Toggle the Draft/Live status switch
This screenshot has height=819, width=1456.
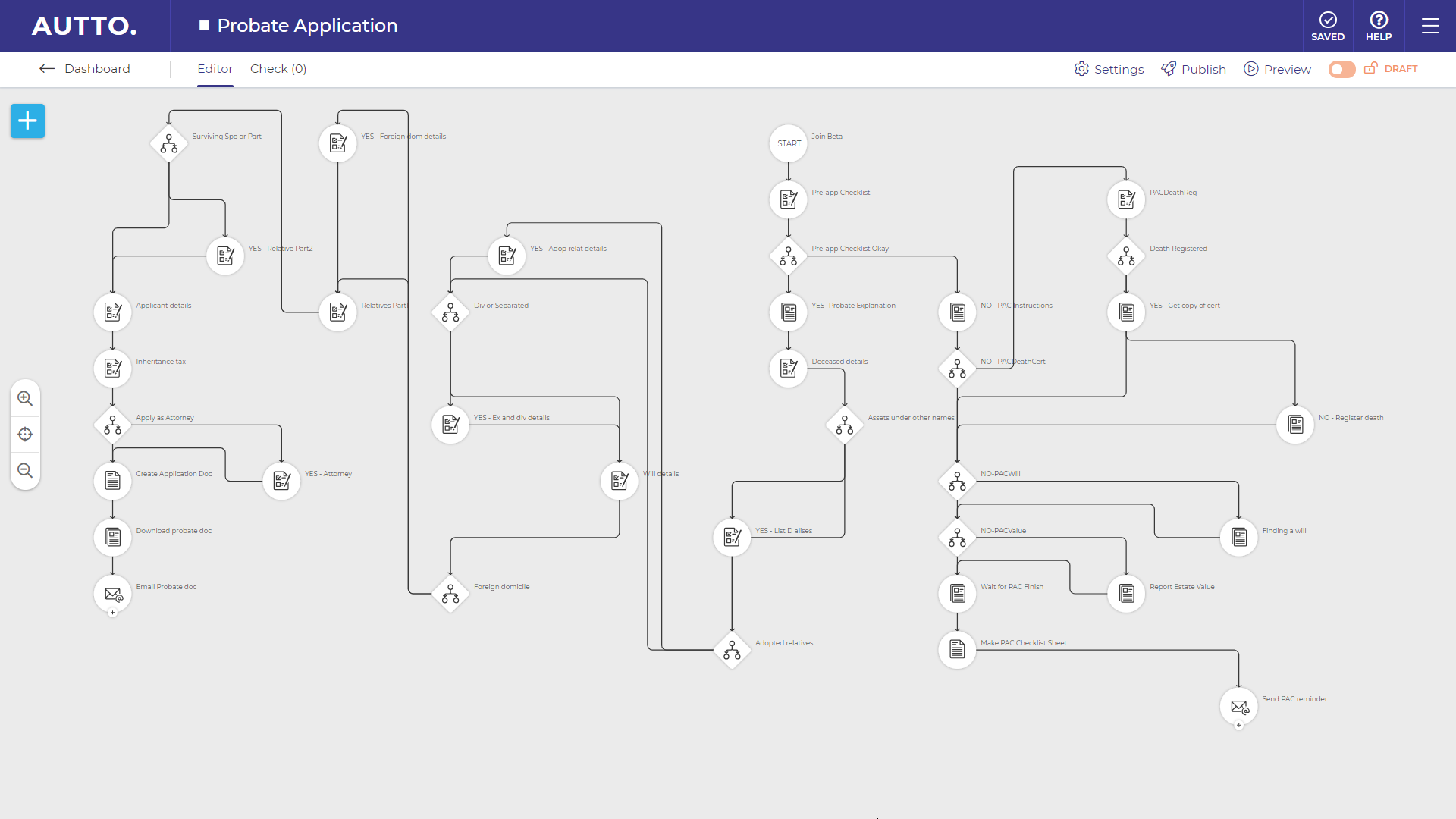click(x=1341, y=69)
